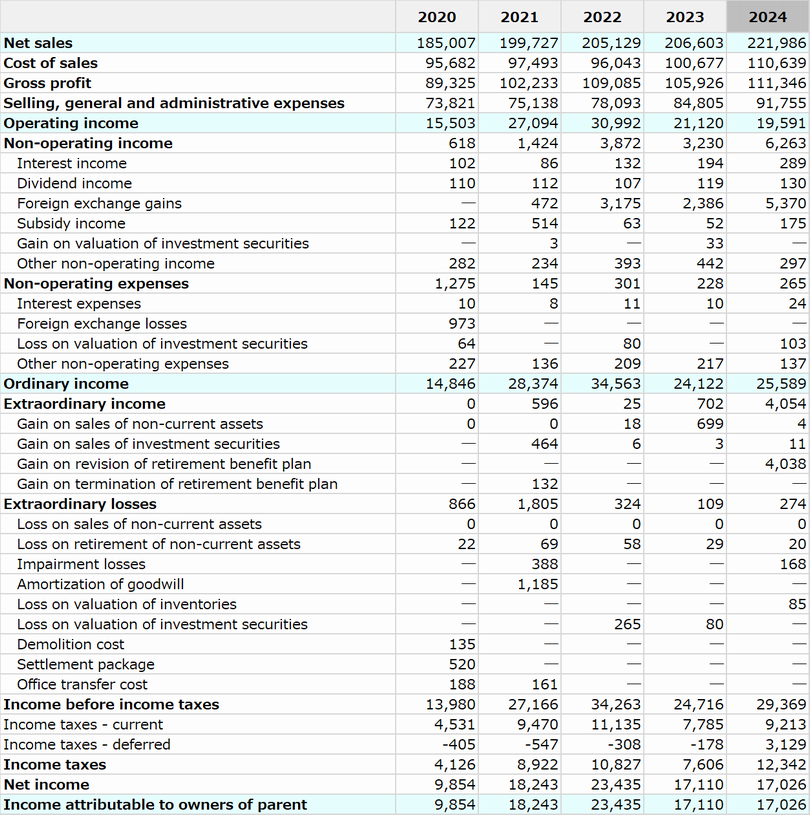The height and width of the screenshot is (815, 810).
Task: Select the highlighted 2024 column header
Action: (768, 17)
